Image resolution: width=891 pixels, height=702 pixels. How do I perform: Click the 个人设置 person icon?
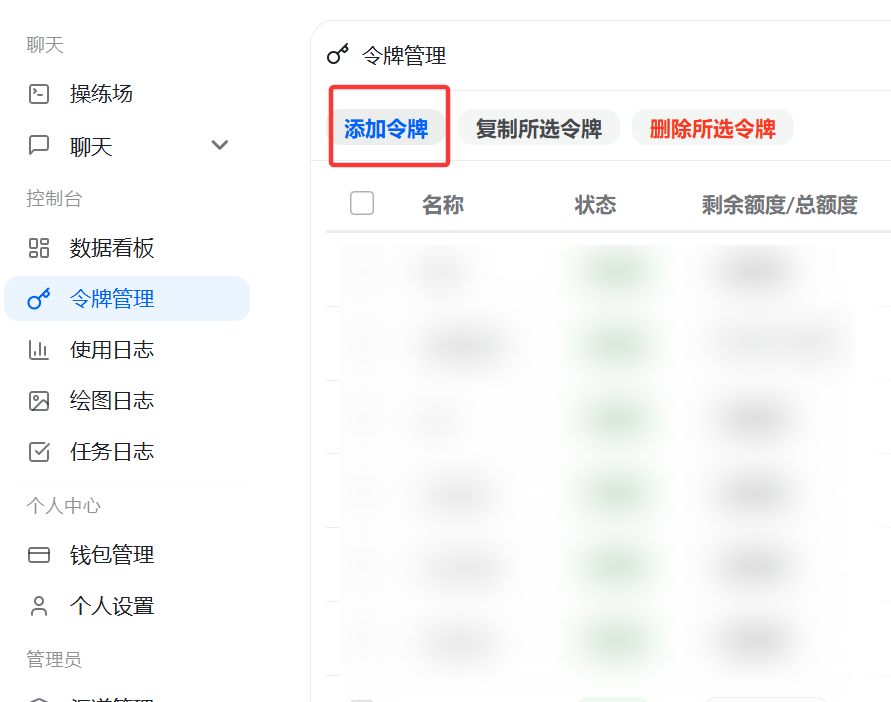coord(38,605)
